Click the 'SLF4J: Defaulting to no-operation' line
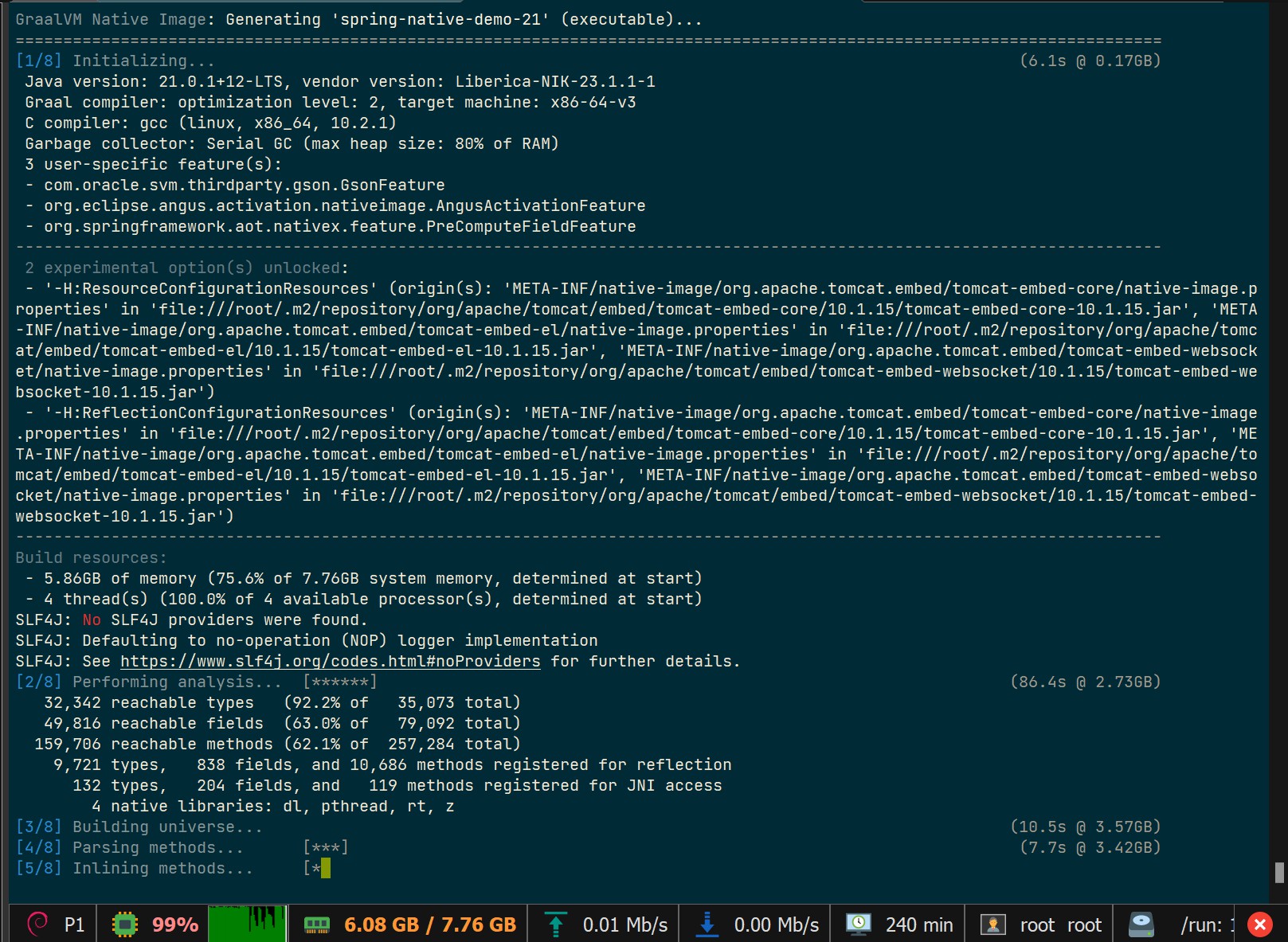 pos(307,640)
